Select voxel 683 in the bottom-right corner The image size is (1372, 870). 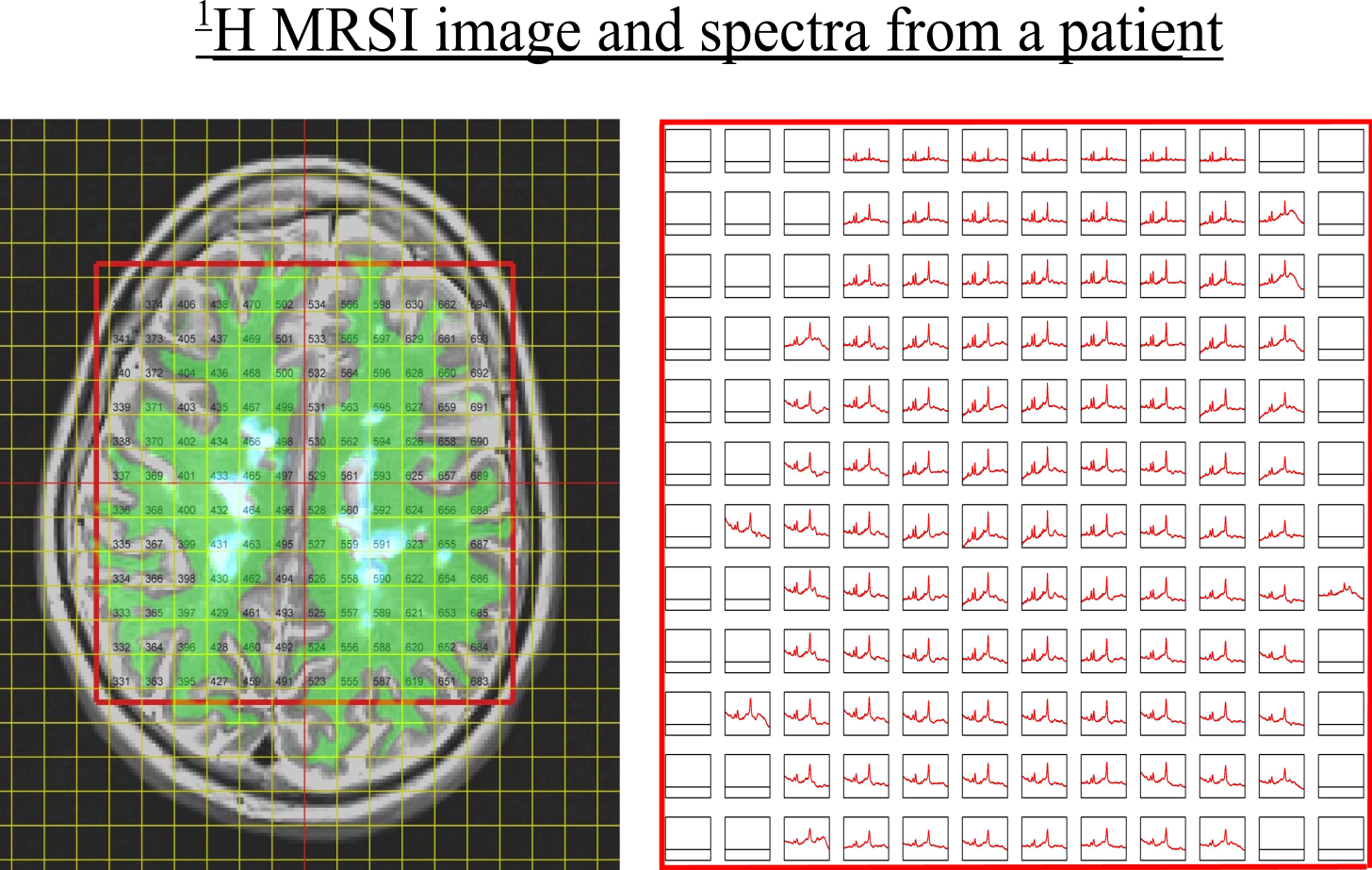coord(480,681)
